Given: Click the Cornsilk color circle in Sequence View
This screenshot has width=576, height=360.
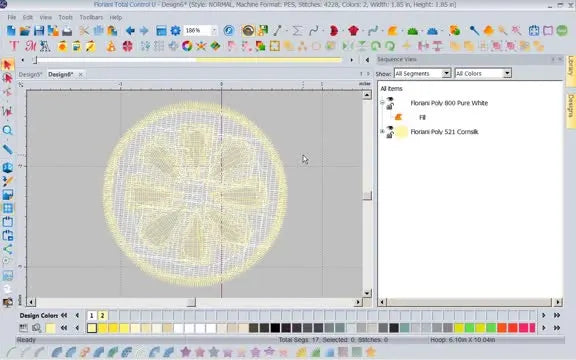Looking at the screenshot, I should point(402,132).
